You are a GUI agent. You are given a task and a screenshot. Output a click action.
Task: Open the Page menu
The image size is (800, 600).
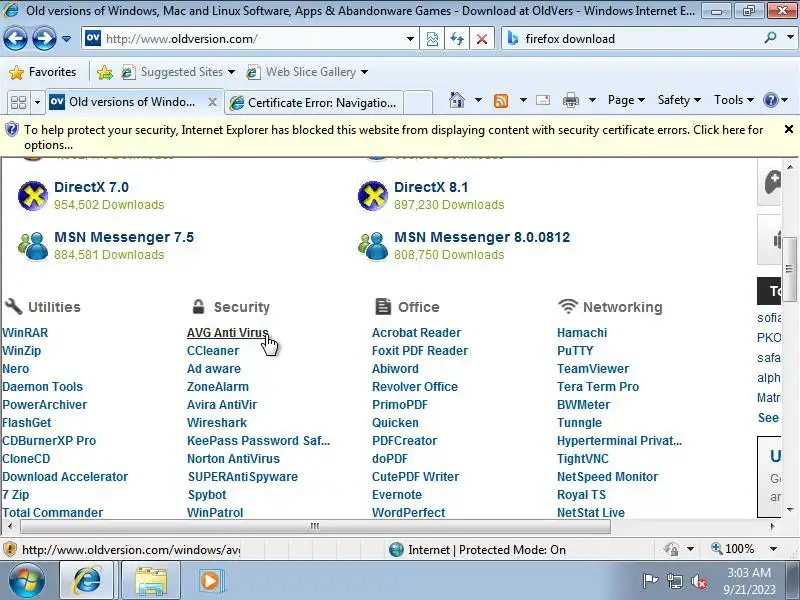pyautogui.click(x=626, y=100)
